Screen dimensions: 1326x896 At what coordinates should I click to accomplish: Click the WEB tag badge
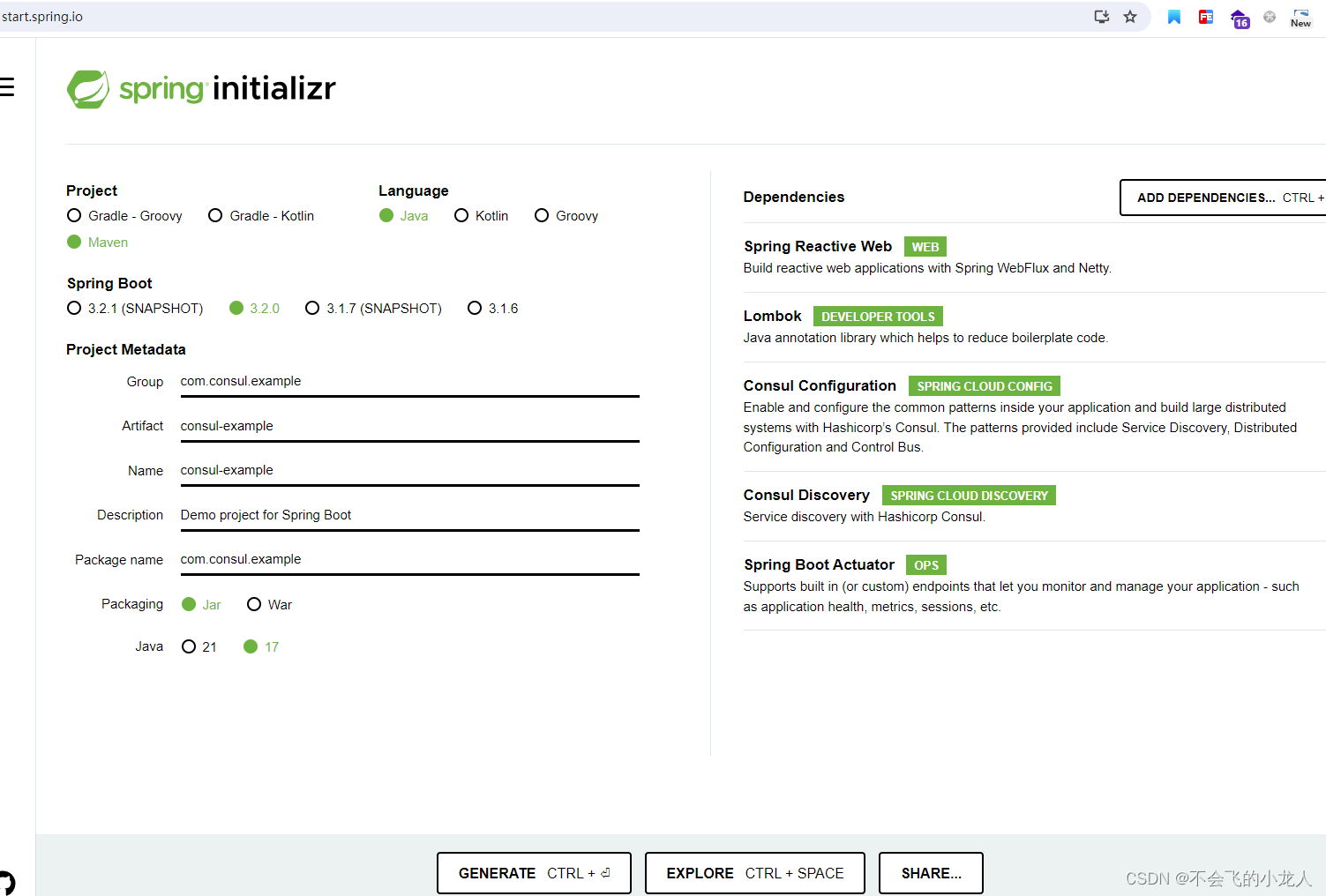pyautogui.click(x=925, y=247)
